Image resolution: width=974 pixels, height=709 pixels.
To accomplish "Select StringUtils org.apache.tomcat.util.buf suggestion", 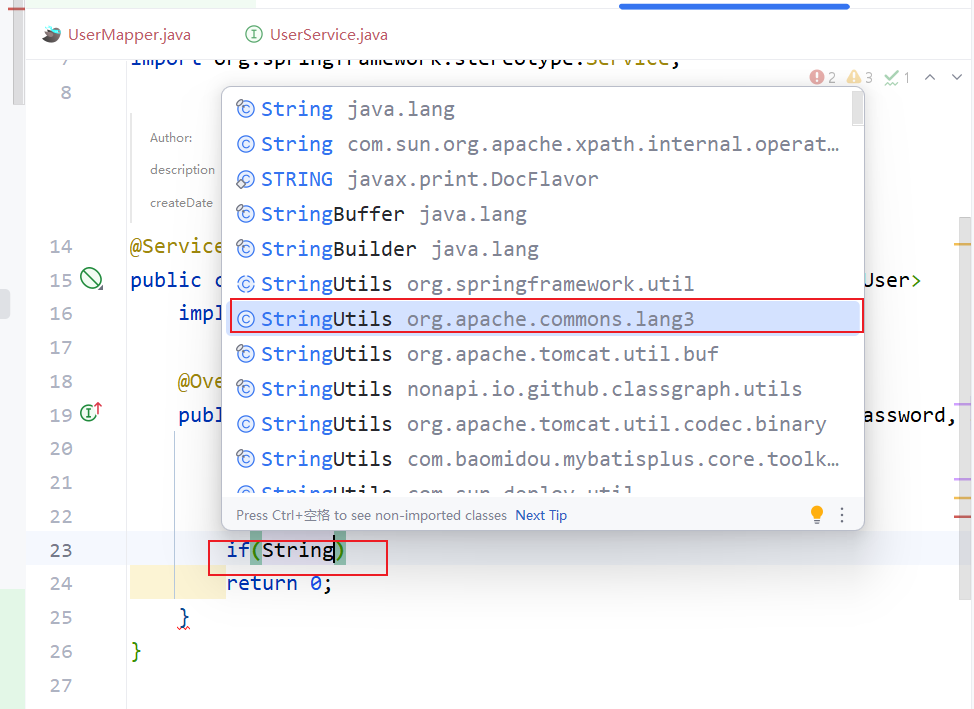I will (x=542, y=354).
